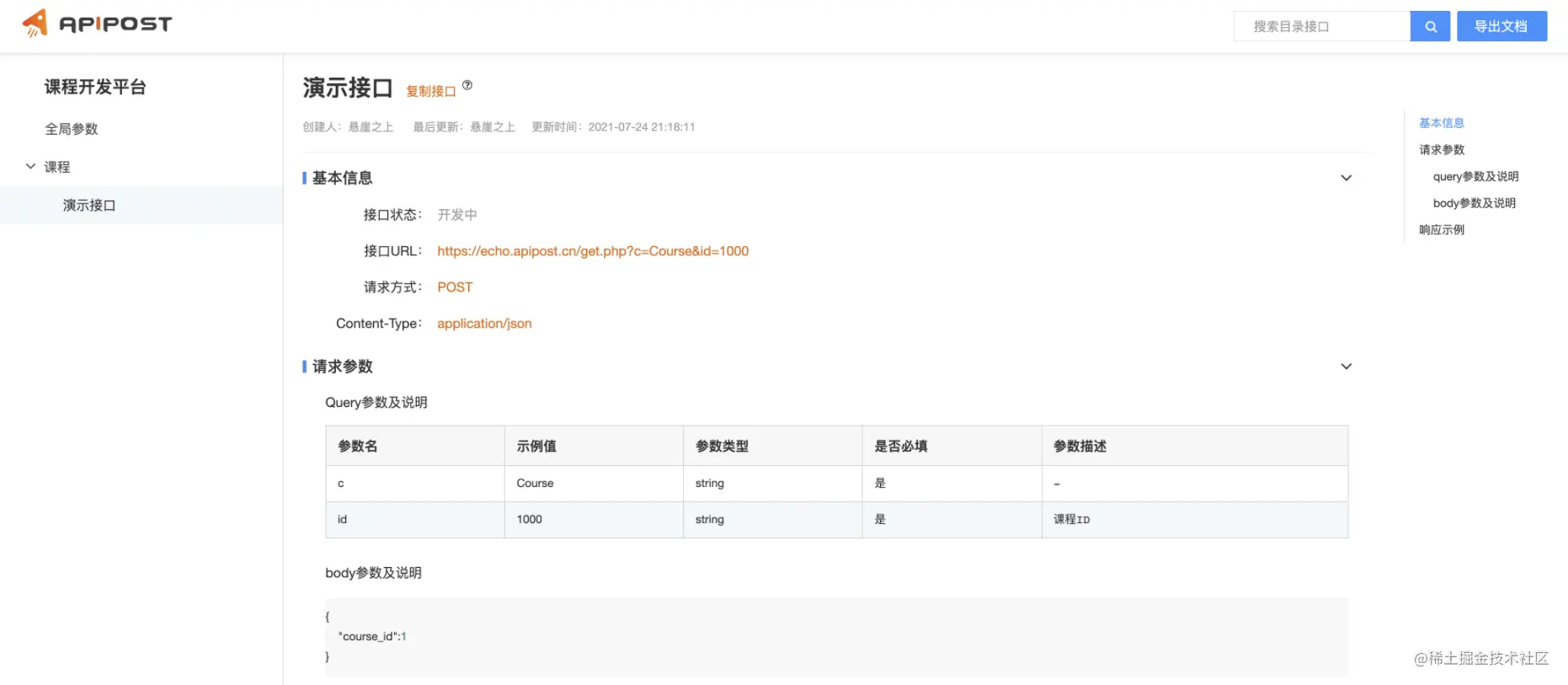The image size is (1568, 685).
Task: Jump to 请求参数 anchor on right
Action: click(x=1441, y=150)
